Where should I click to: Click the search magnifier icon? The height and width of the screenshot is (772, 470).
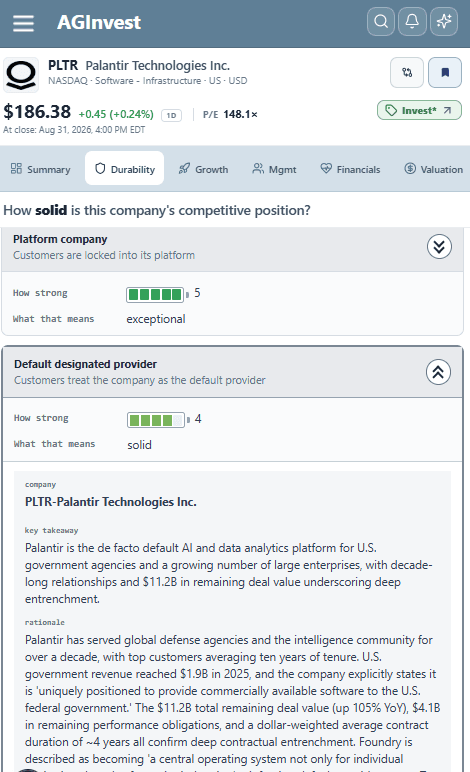point(381,22)
